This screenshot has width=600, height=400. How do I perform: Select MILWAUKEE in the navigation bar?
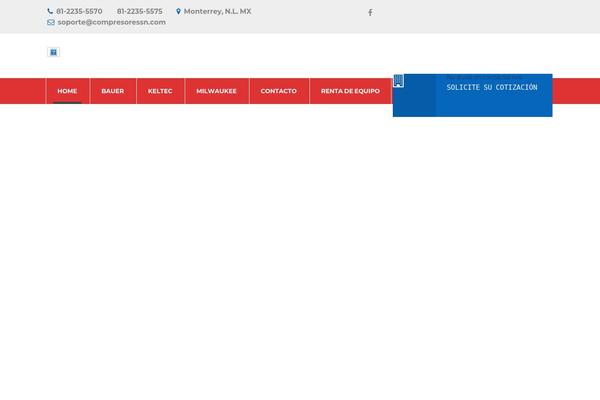[x=217, y=91]
